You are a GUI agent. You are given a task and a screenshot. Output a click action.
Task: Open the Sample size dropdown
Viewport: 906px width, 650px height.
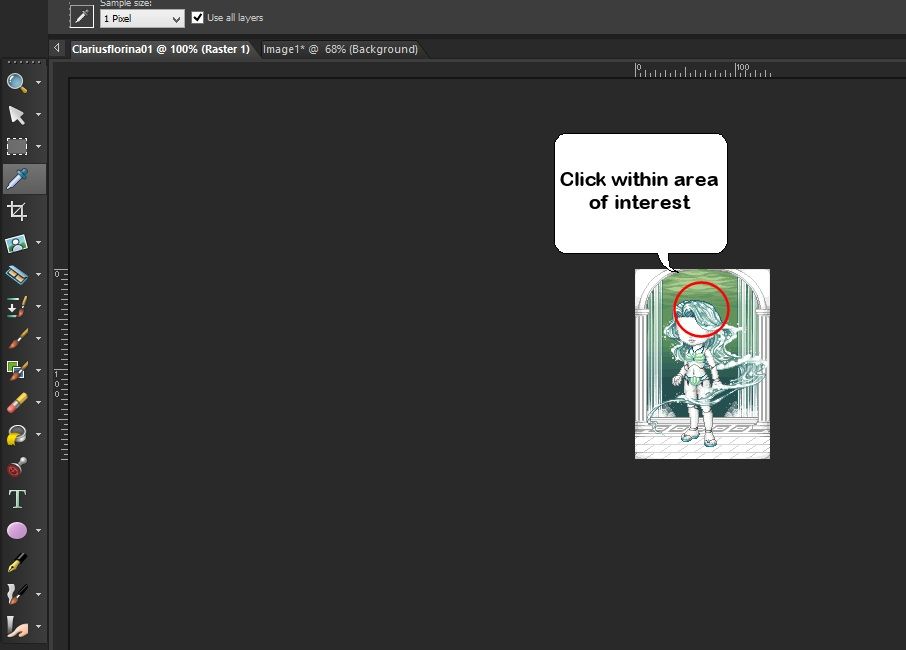pos(142,18)
